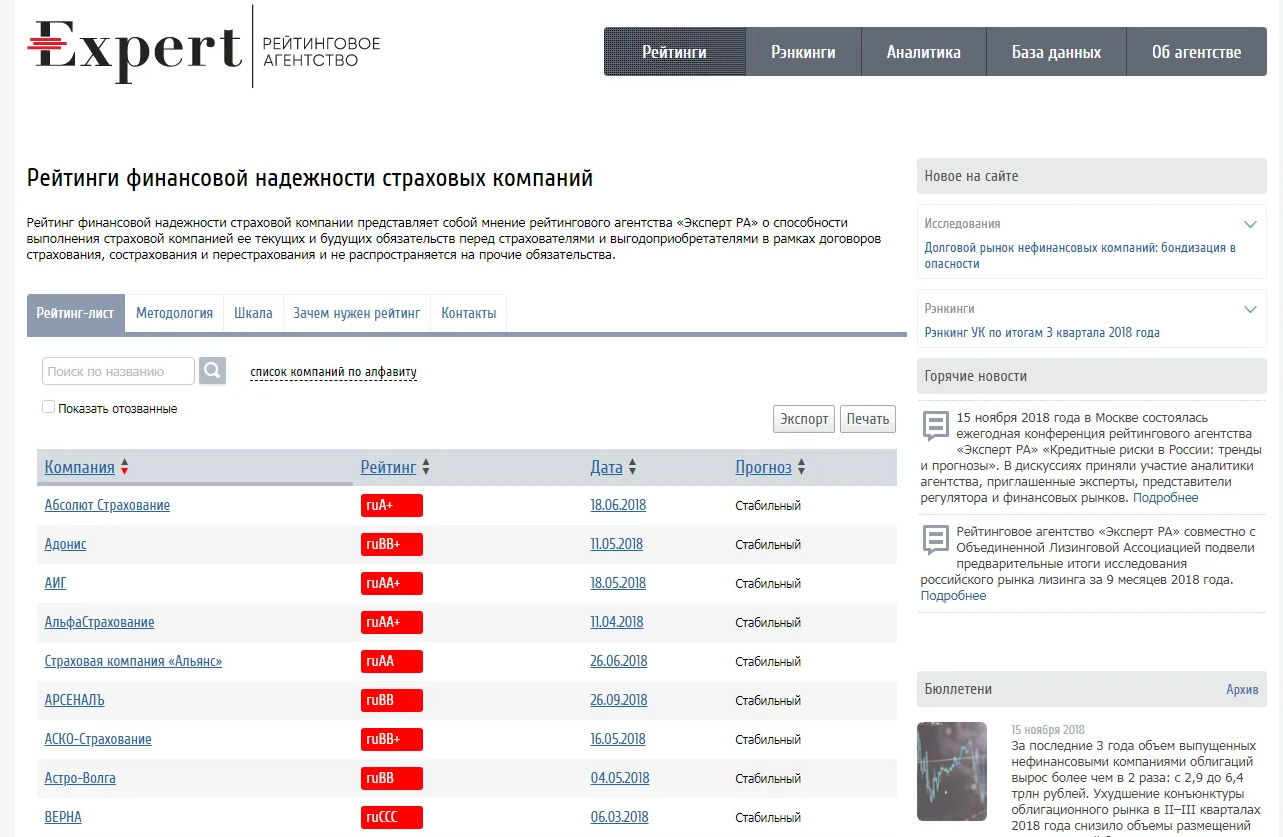Viewport: 1283px width, 837px height.
Task: Open the Аналитика main menu item
Action: (923, 52)
